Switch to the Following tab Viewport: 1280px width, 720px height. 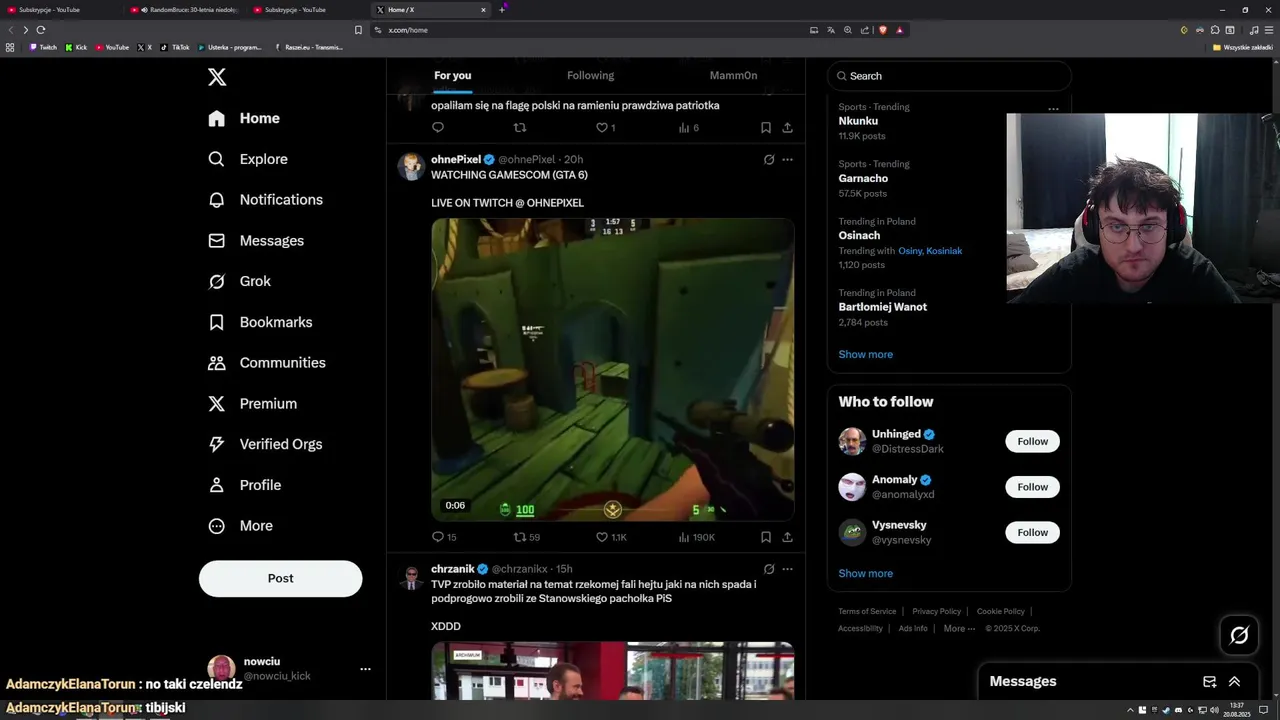(590, 75)
